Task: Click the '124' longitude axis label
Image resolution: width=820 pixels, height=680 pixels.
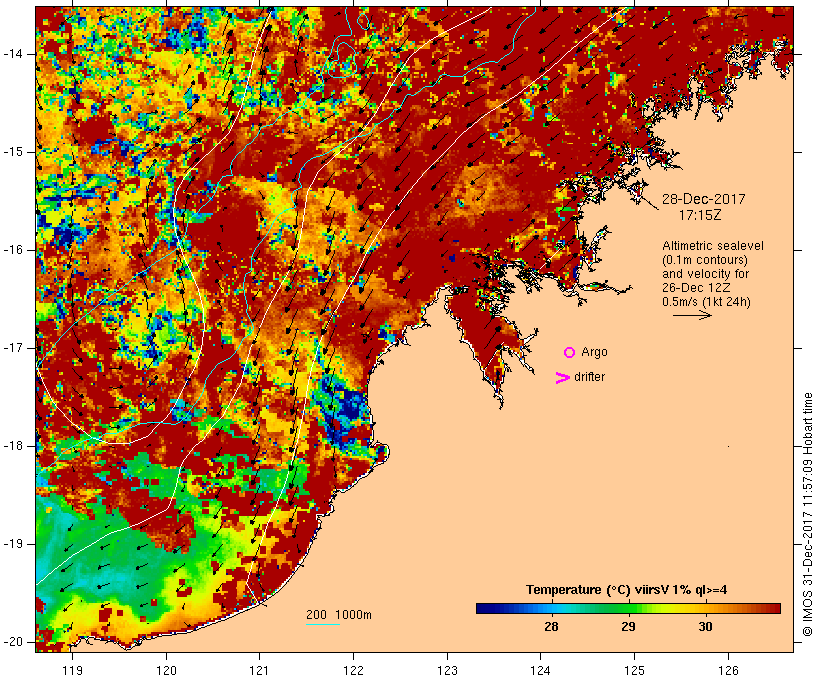Action: [x=541, y=670]
